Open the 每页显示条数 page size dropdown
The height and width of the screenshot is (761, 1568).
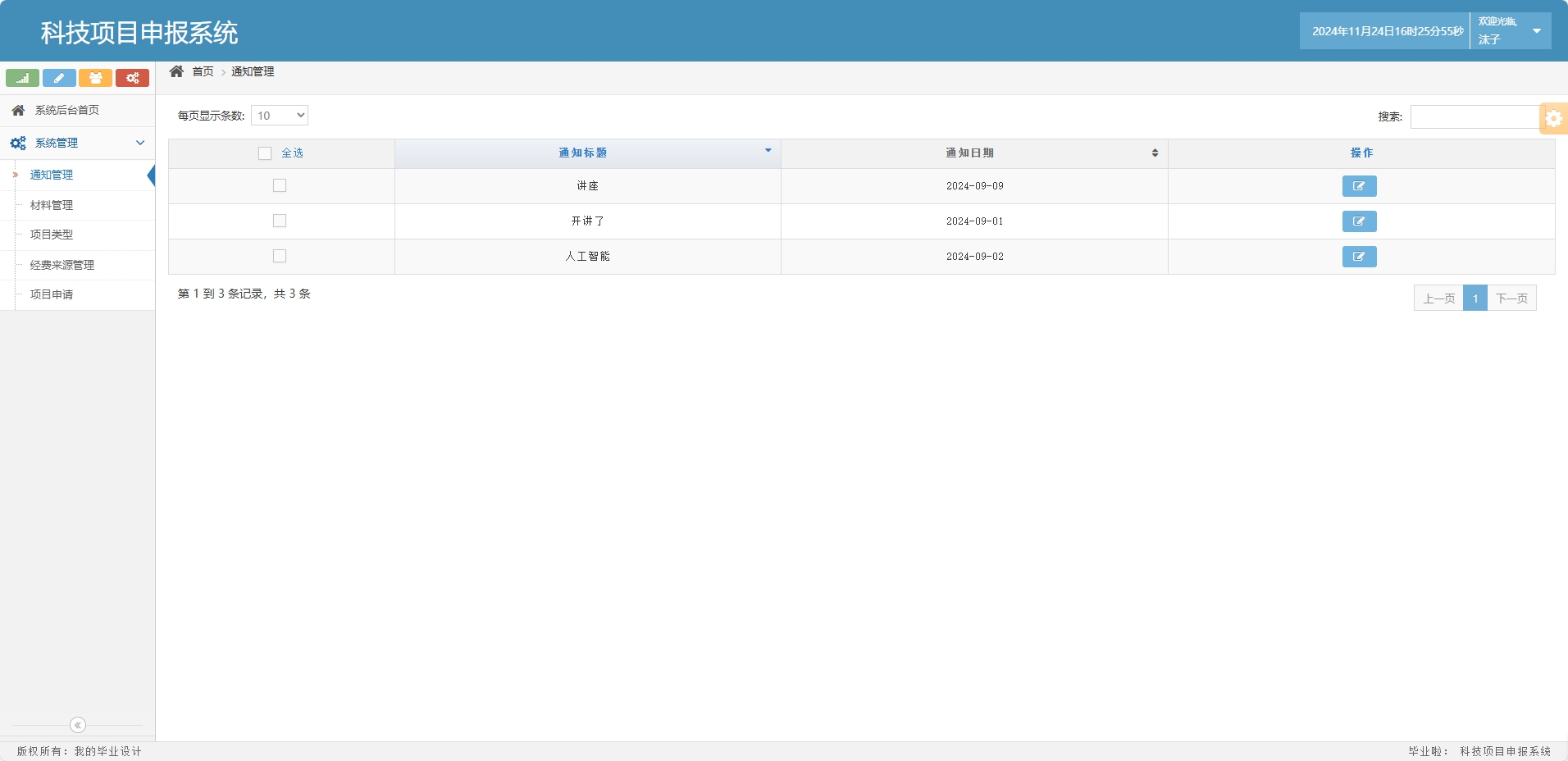(x=280, y=115)
